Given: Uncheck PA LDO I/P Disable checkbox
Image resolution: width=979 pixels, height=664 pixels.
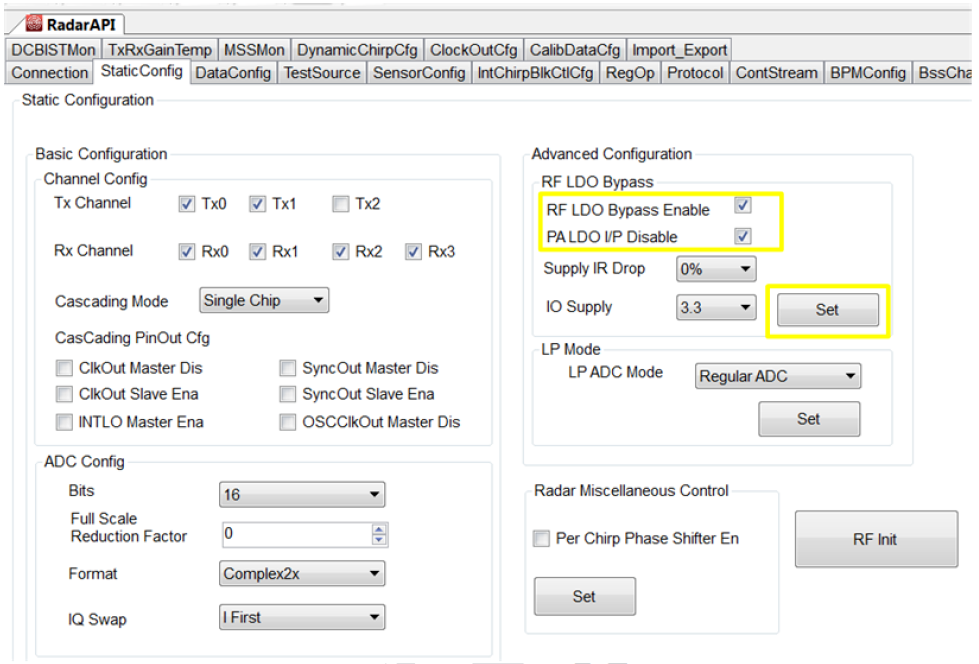Looking at the screenshot, I should [x=742, y=236].
